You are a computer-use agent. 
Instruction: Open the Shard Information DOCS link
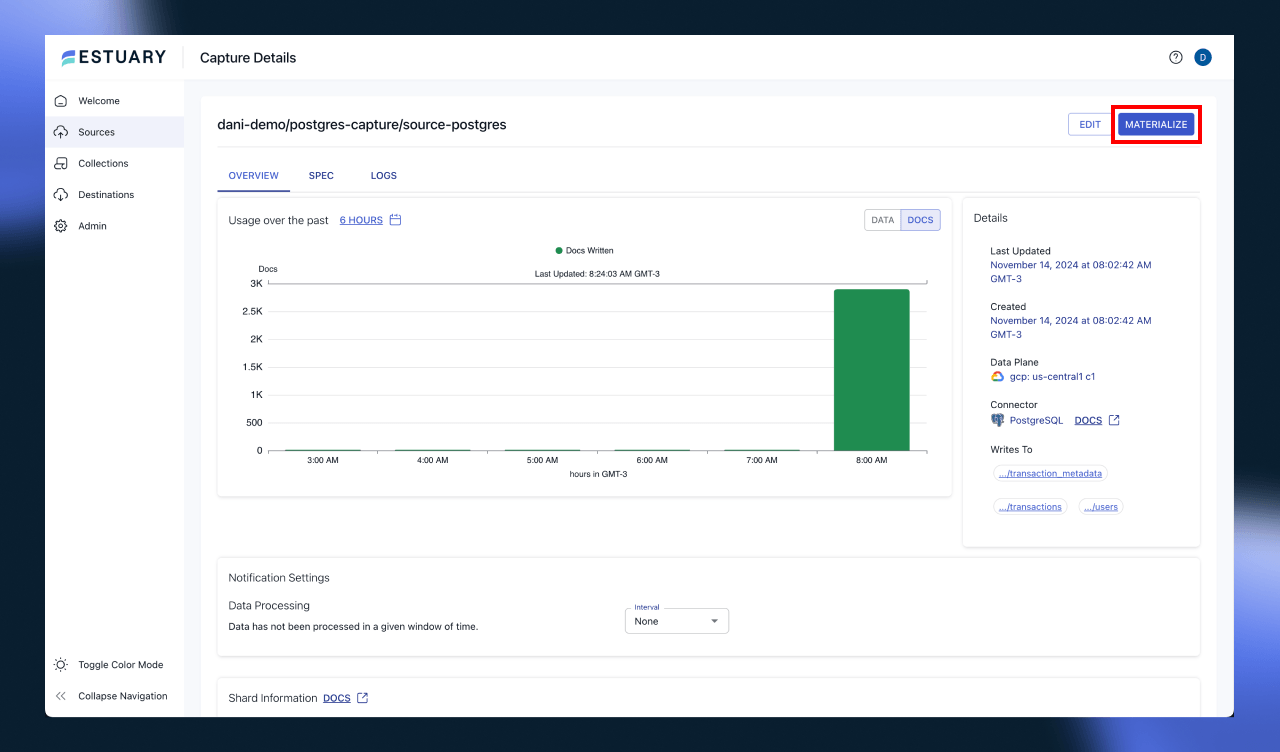(x=337, y=698)
